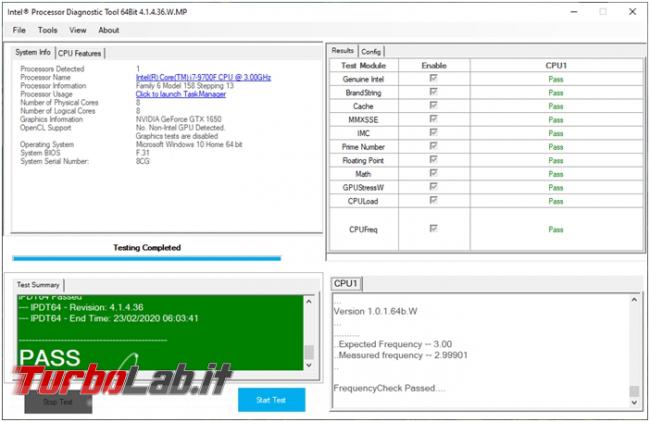The height and width of the screenshot is (422, 650).
Task: Click CPU1 output scroll-up arrow
Action: 634,300
